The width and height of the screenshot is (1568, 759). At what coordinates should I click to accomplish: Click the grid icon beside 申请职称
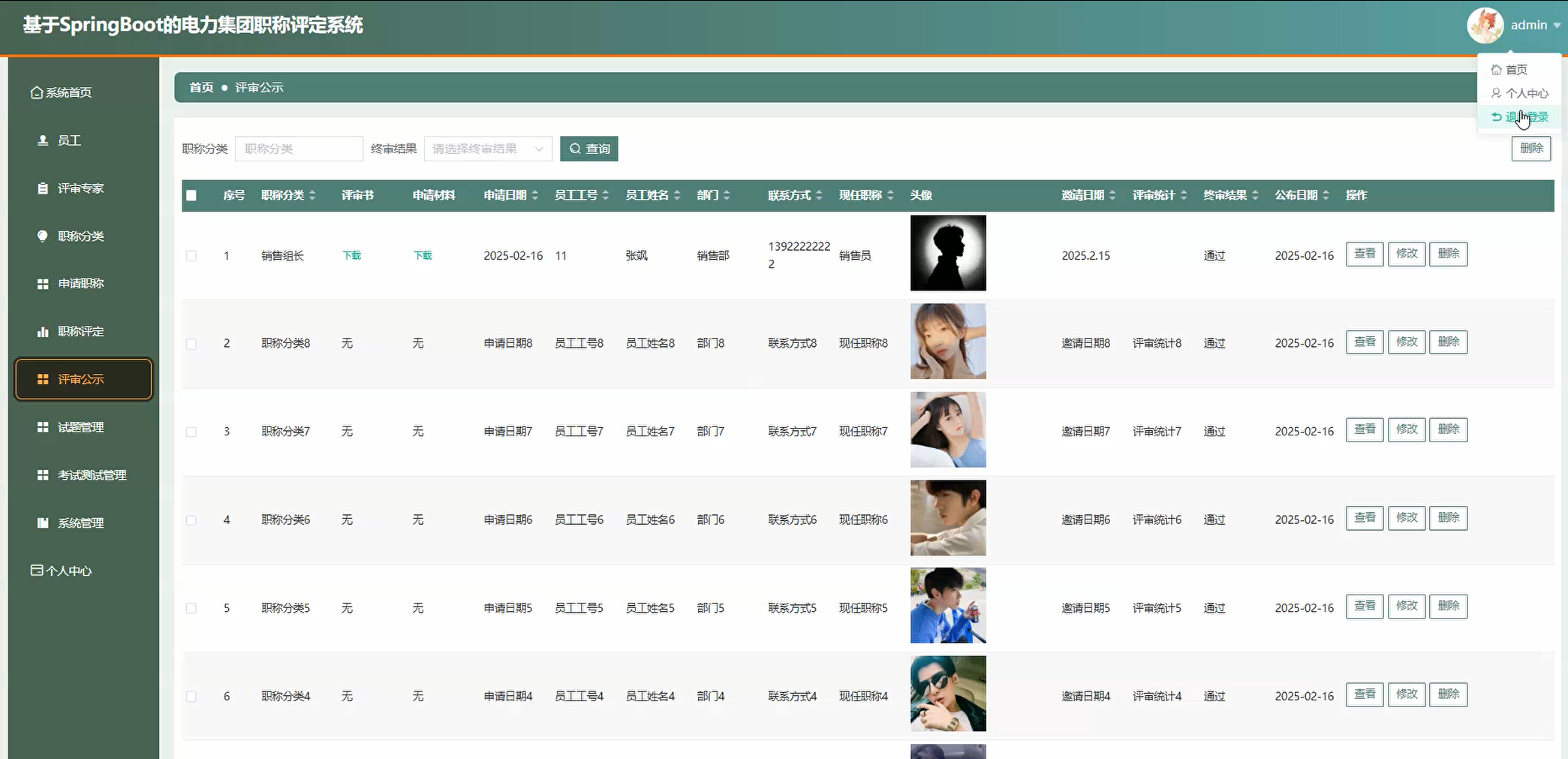coord(43,284)
